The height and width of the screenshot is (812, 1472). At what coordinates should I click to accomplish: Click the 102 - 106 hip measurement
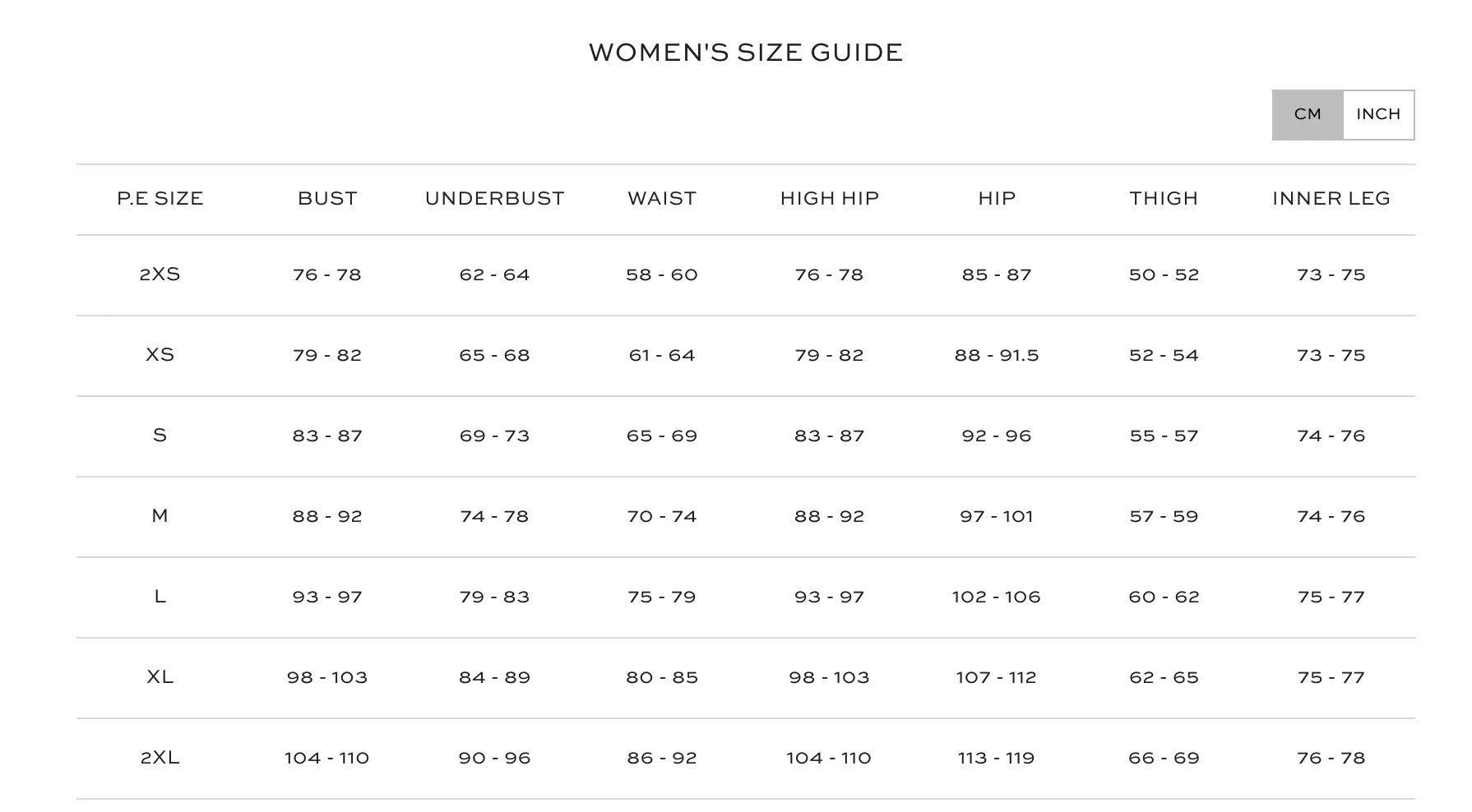(997, 597)
